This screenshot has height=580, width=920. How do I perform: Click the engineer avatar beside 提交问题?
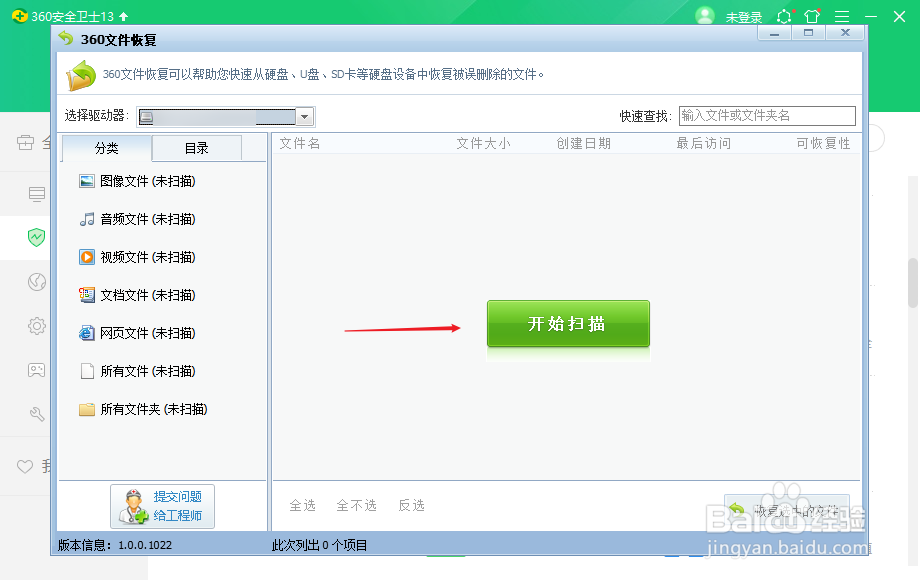tap(131, 506)
